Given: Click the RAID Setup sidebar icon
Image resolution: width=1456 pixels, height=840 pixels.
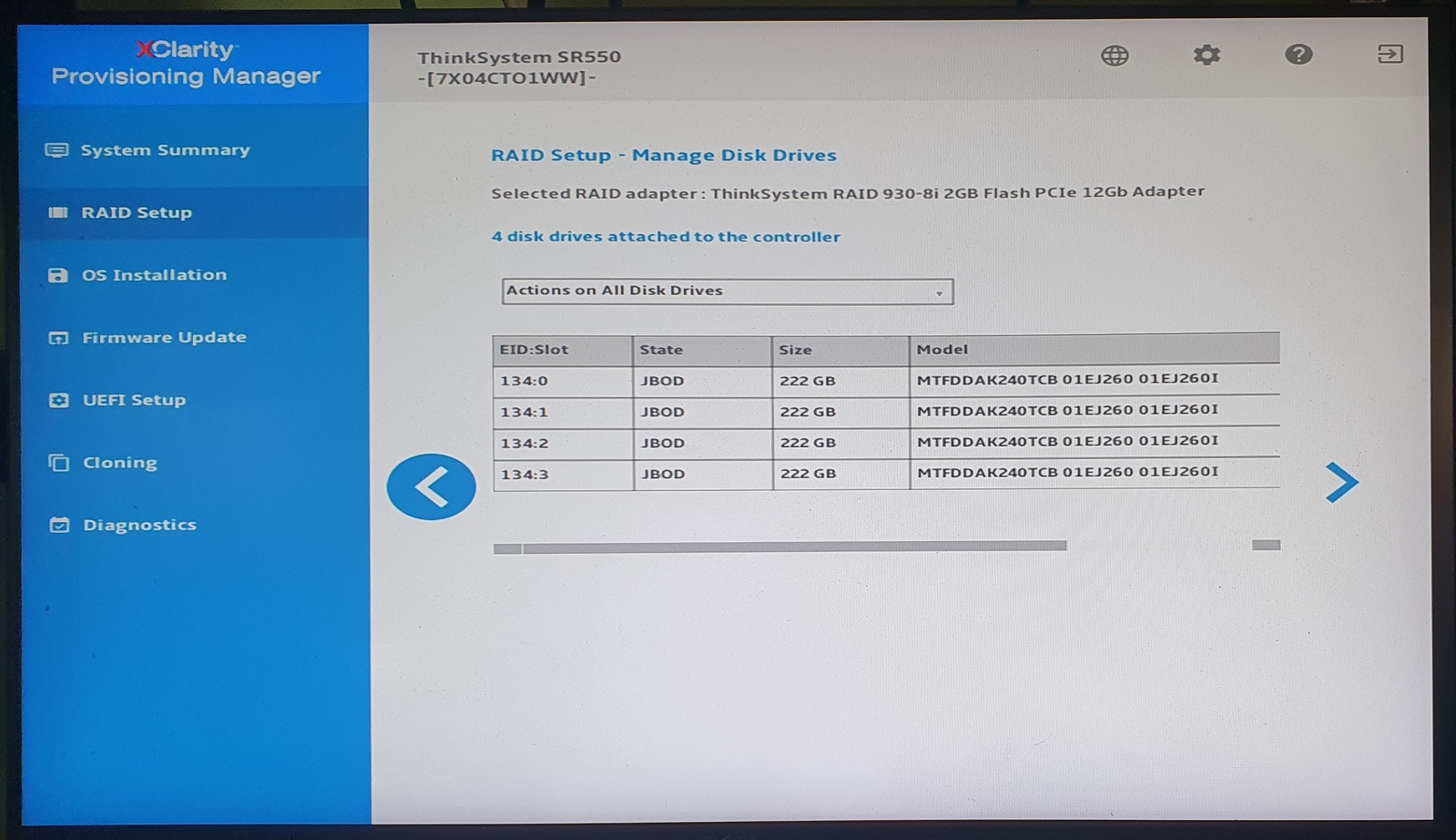Looking at the screenshot, I should click(58, 212).
